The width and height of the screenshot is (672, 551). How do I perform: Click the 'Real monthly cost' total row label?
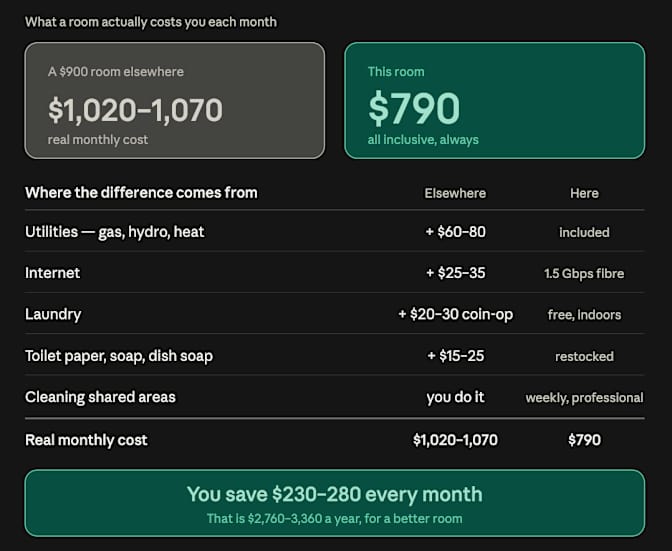coord(86,440)
